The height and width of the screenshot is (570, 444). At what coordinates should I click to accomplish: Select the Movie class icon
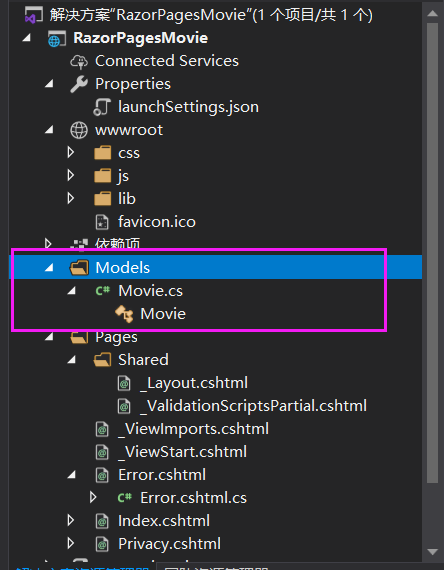pyautogui.click(x=124, y=314)
